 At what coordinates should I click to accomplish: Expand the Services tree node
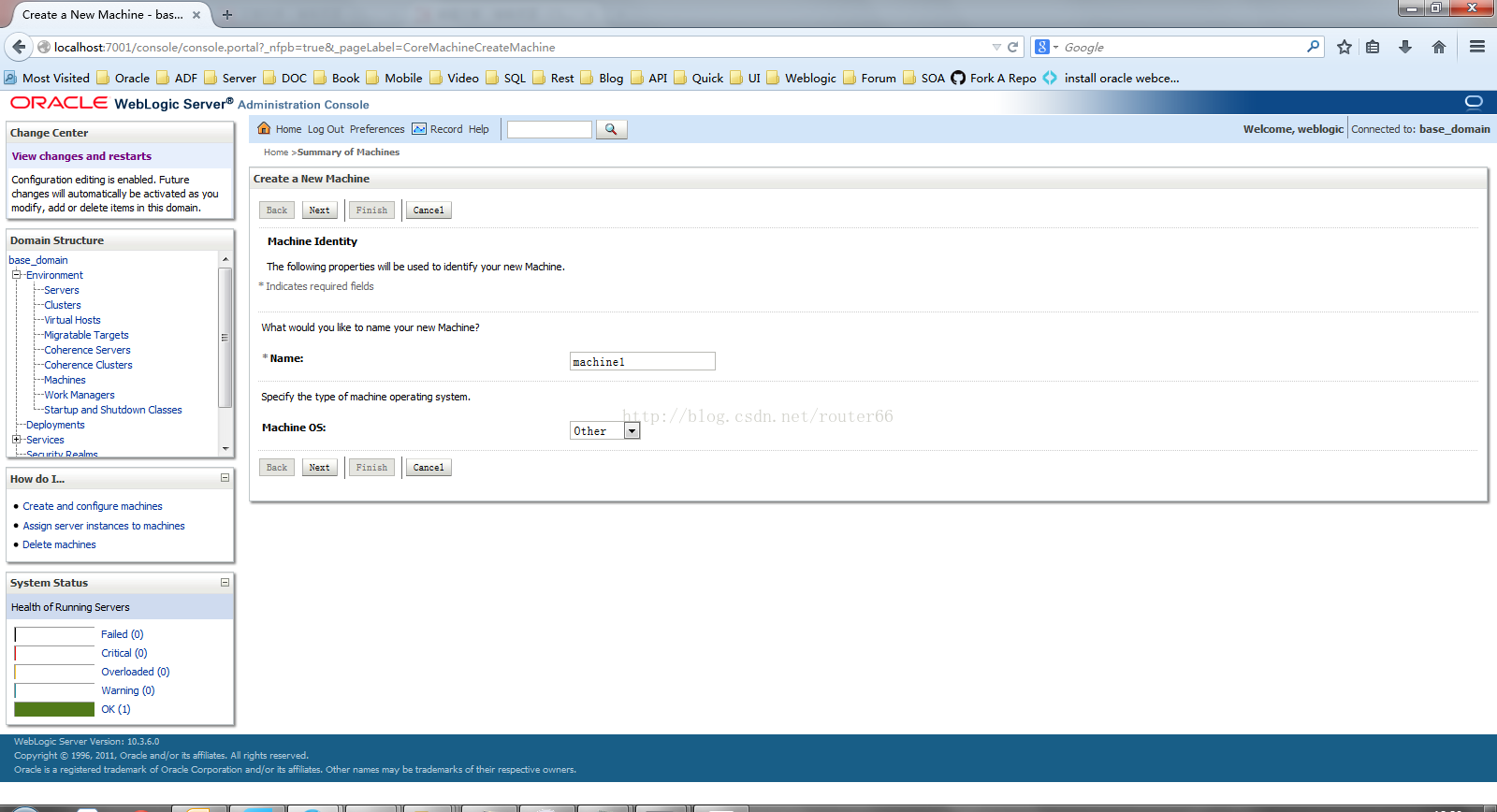click(16, 440)
